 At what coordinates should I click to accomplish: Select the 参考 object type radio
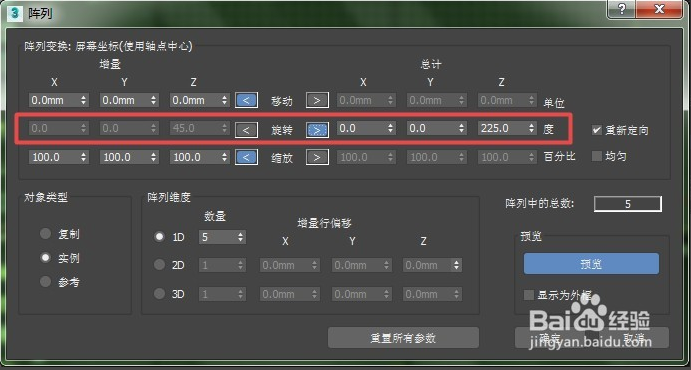tap(45, 281)
